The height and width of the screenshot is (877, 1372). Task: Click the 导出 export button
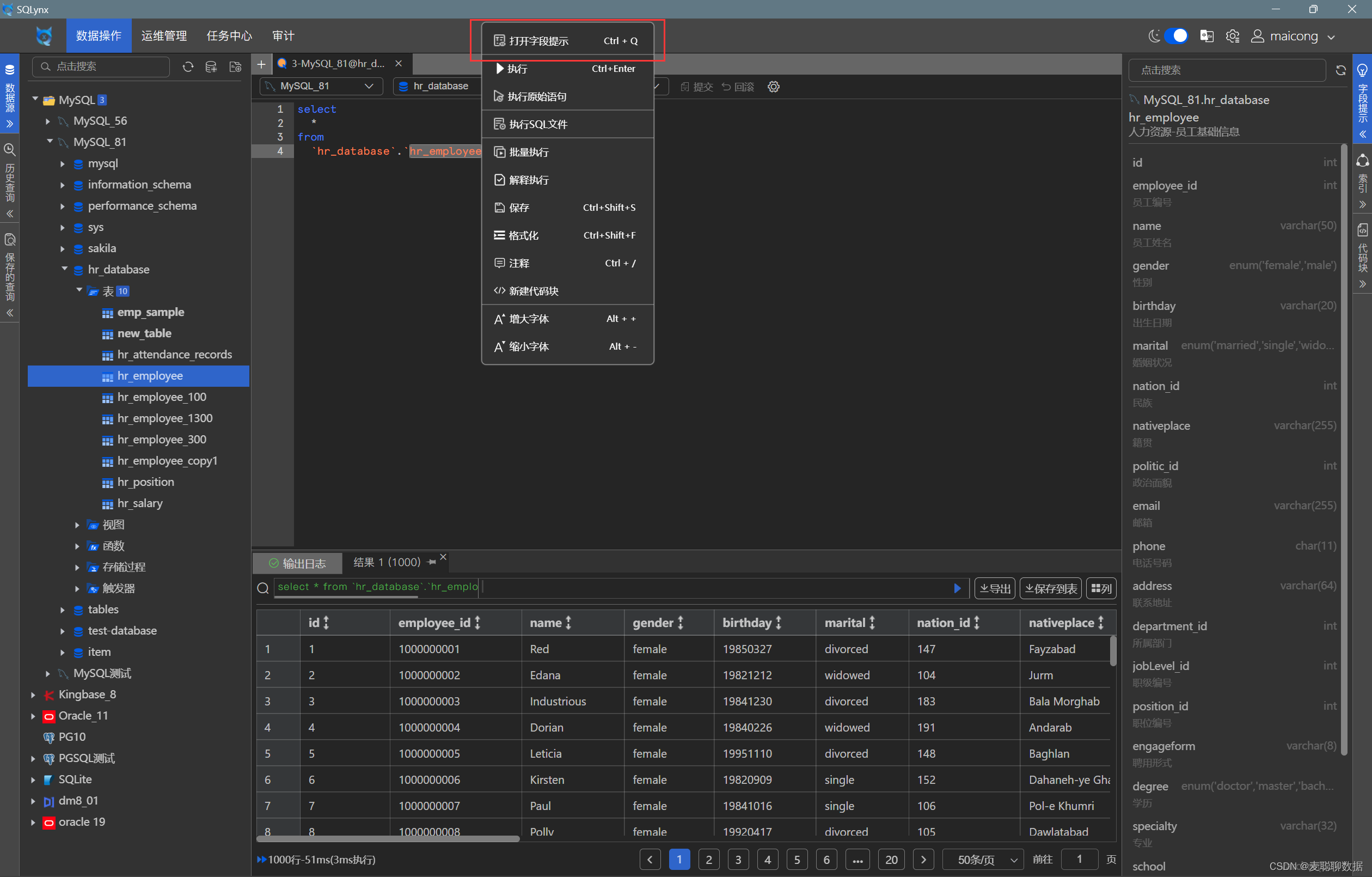coord(994,587)
